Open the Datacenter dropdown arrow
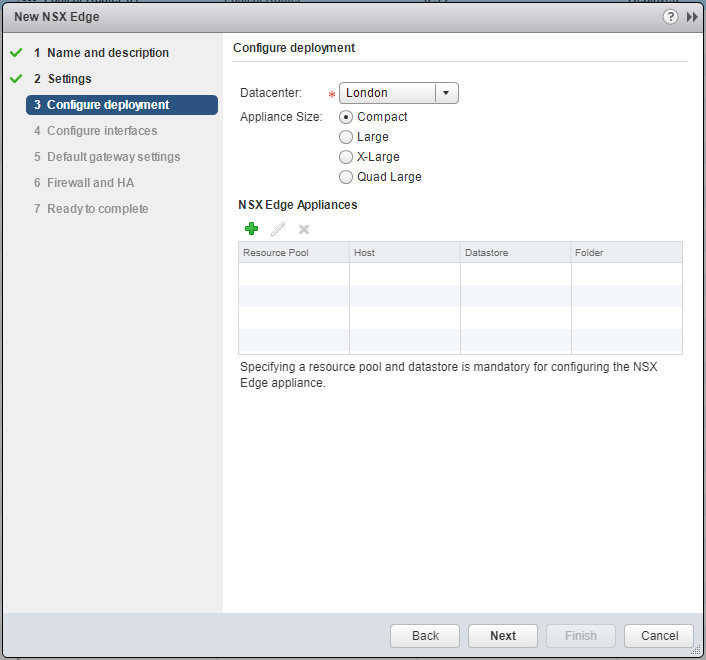This screenshot has width=706, height=660. 446,93
